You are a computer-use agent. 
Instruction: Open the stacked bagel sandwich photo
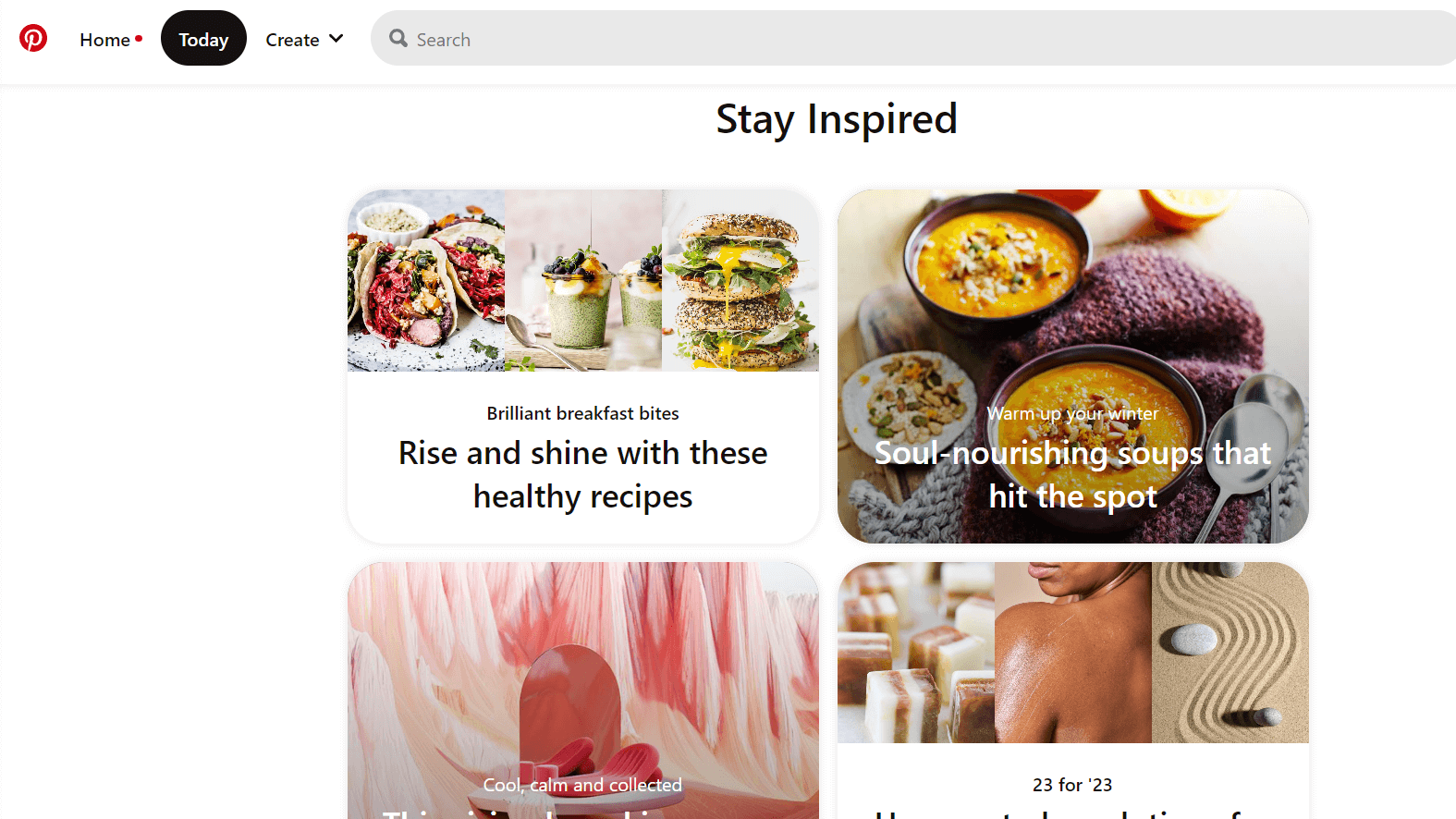[x=740, y=281]
